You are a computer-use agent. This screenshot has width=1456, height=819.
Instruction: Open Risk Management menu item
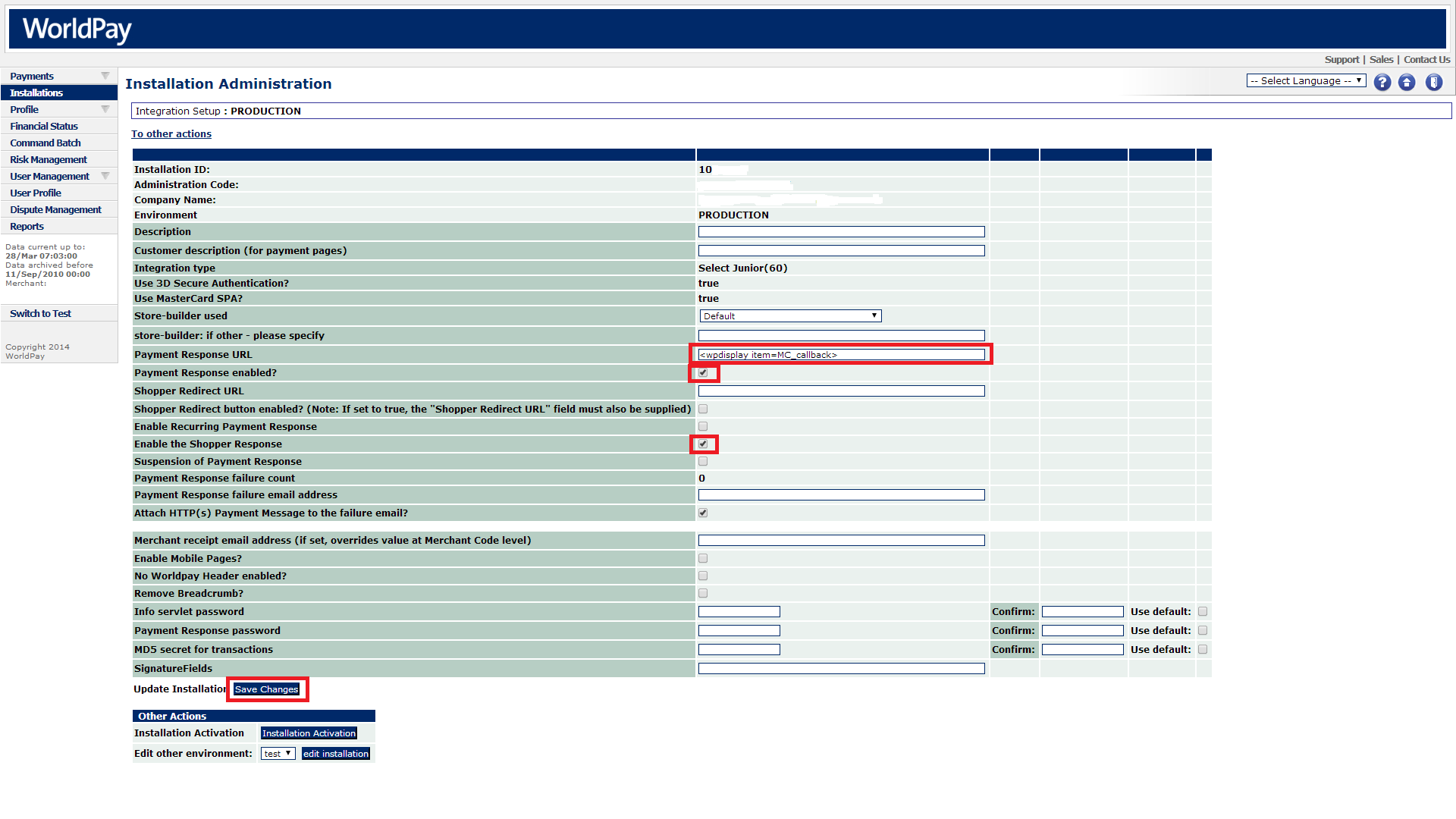tap(49, 160)
